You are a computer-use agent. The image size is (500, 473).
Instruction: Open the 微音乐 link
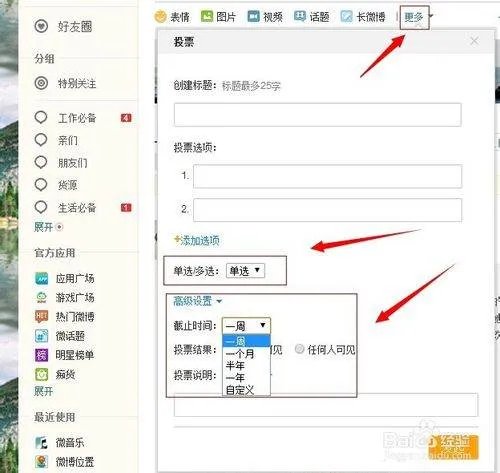point(70,443)
